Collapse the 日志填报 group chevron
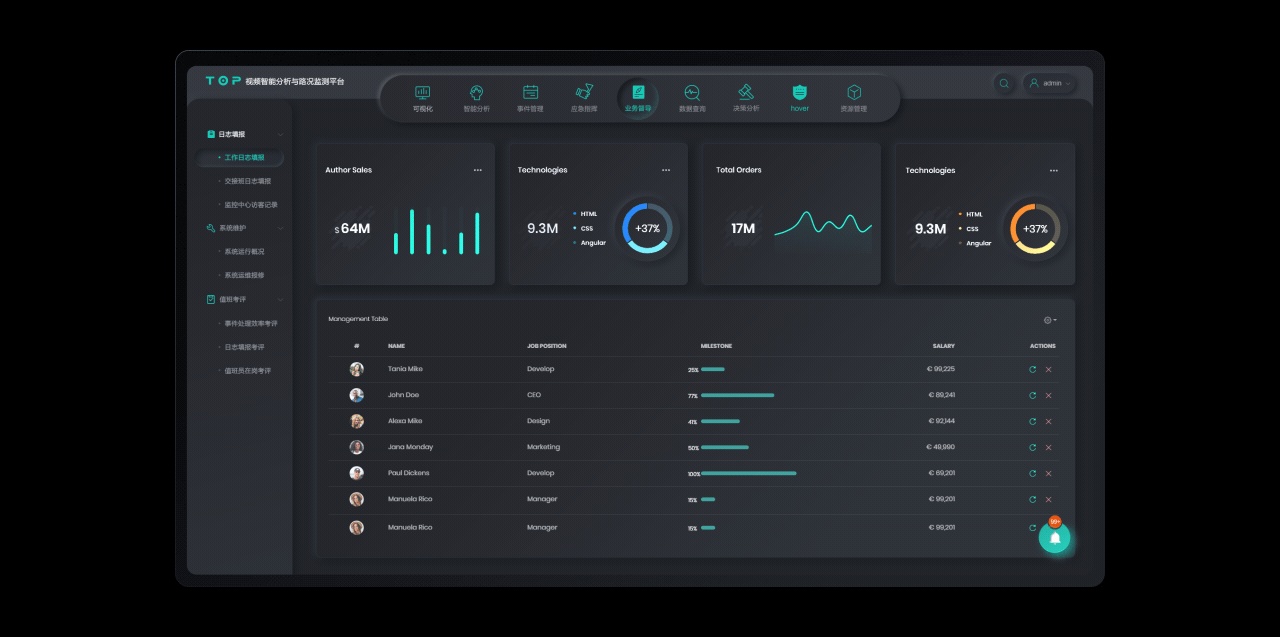This screenshot has height=637, width=1280. [x=280, y=134]
